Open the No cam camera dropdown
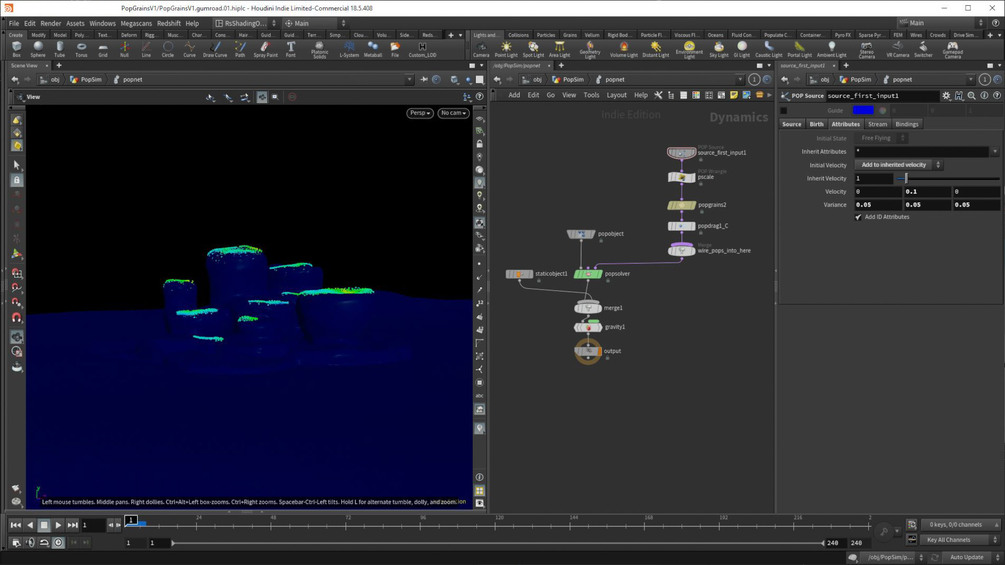The width and height of the screenshot is (1005, 565). 453,113
